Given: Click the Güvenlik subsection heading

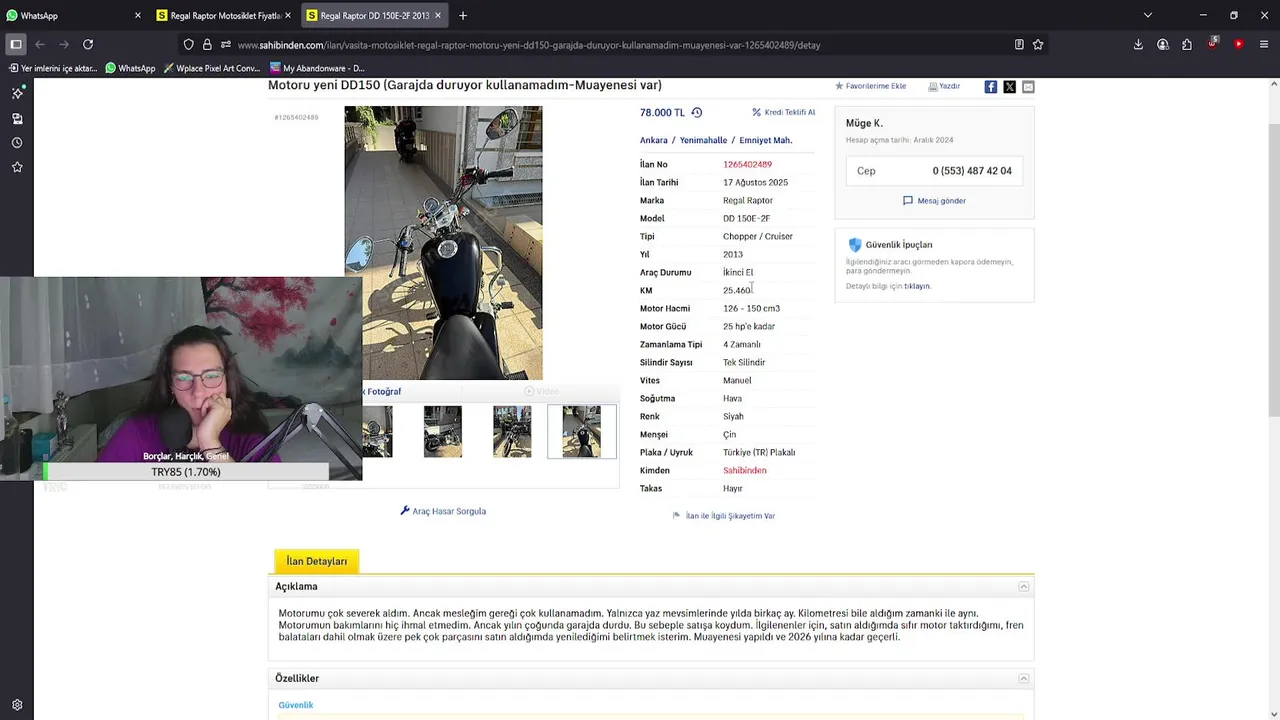Looking at the screenshot, I should pyautogui.click(x=296, y=705).
